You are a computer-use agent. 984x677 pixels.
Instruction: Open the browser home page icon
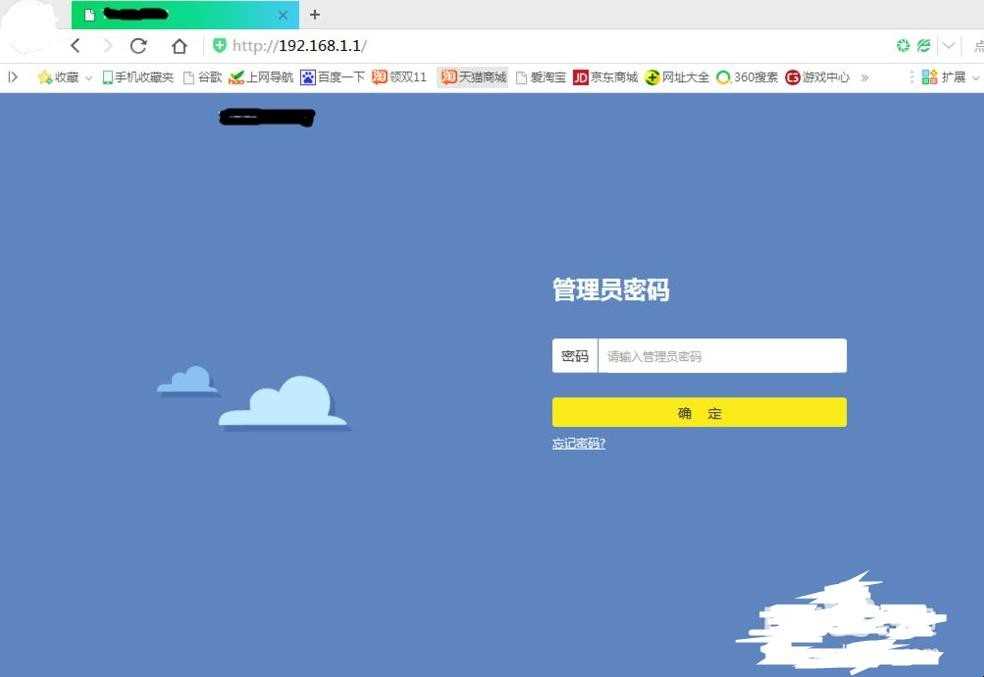[x=179, y=45]
